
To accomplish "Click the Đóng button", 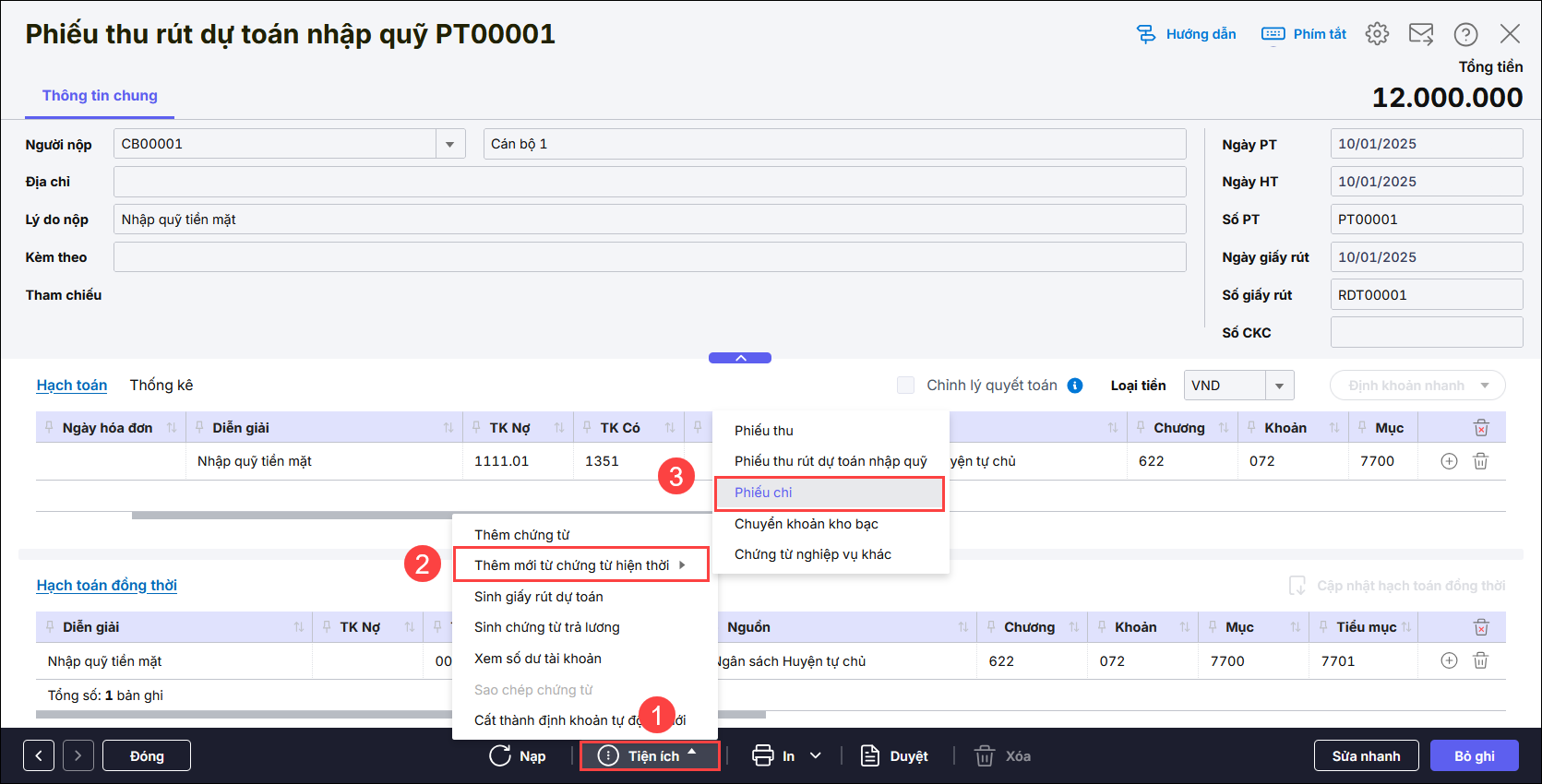I will (x=147, y=755).
